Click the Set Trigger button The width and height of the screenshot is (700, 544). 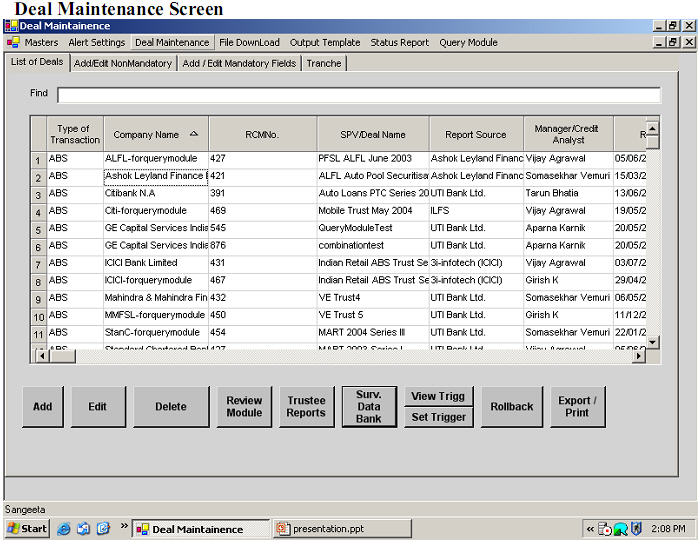coord(438,417)
